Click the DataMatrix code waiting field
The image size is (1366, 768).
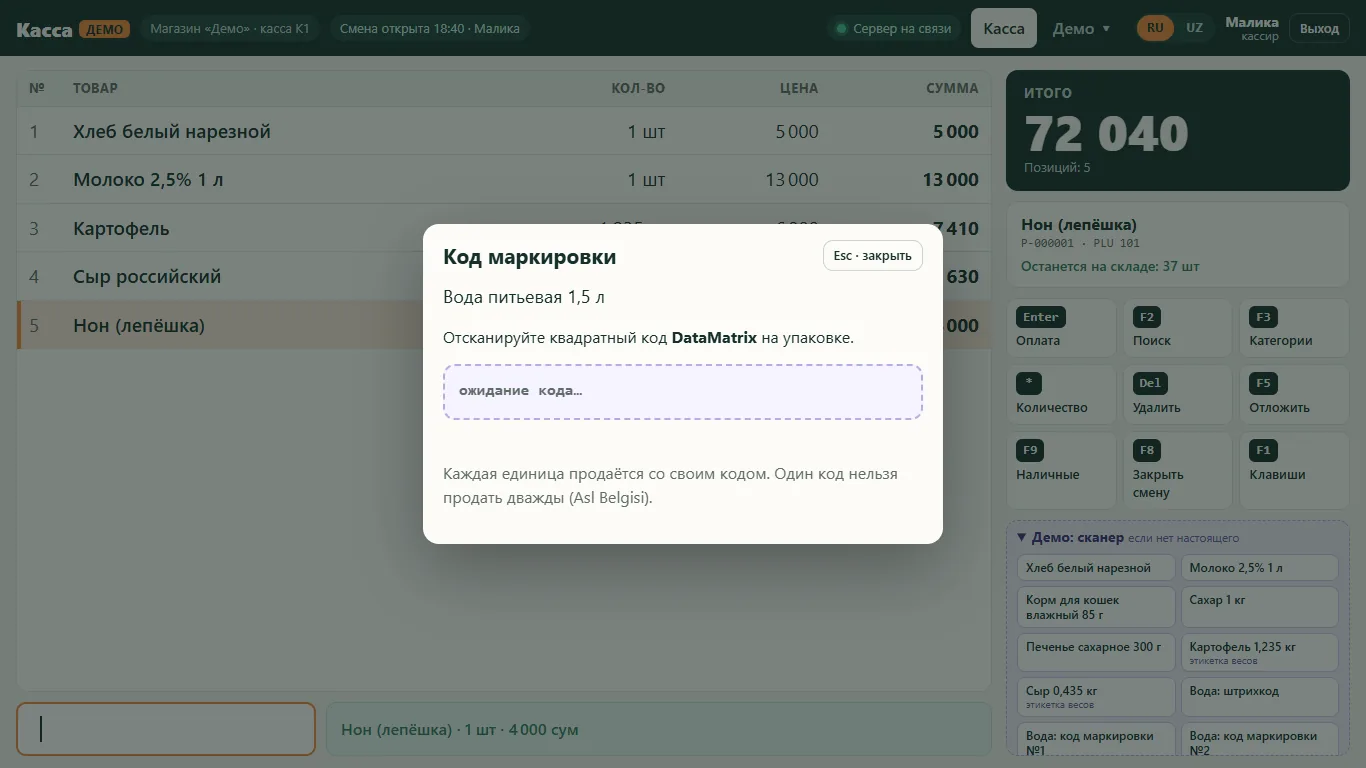tap(682, 391)
